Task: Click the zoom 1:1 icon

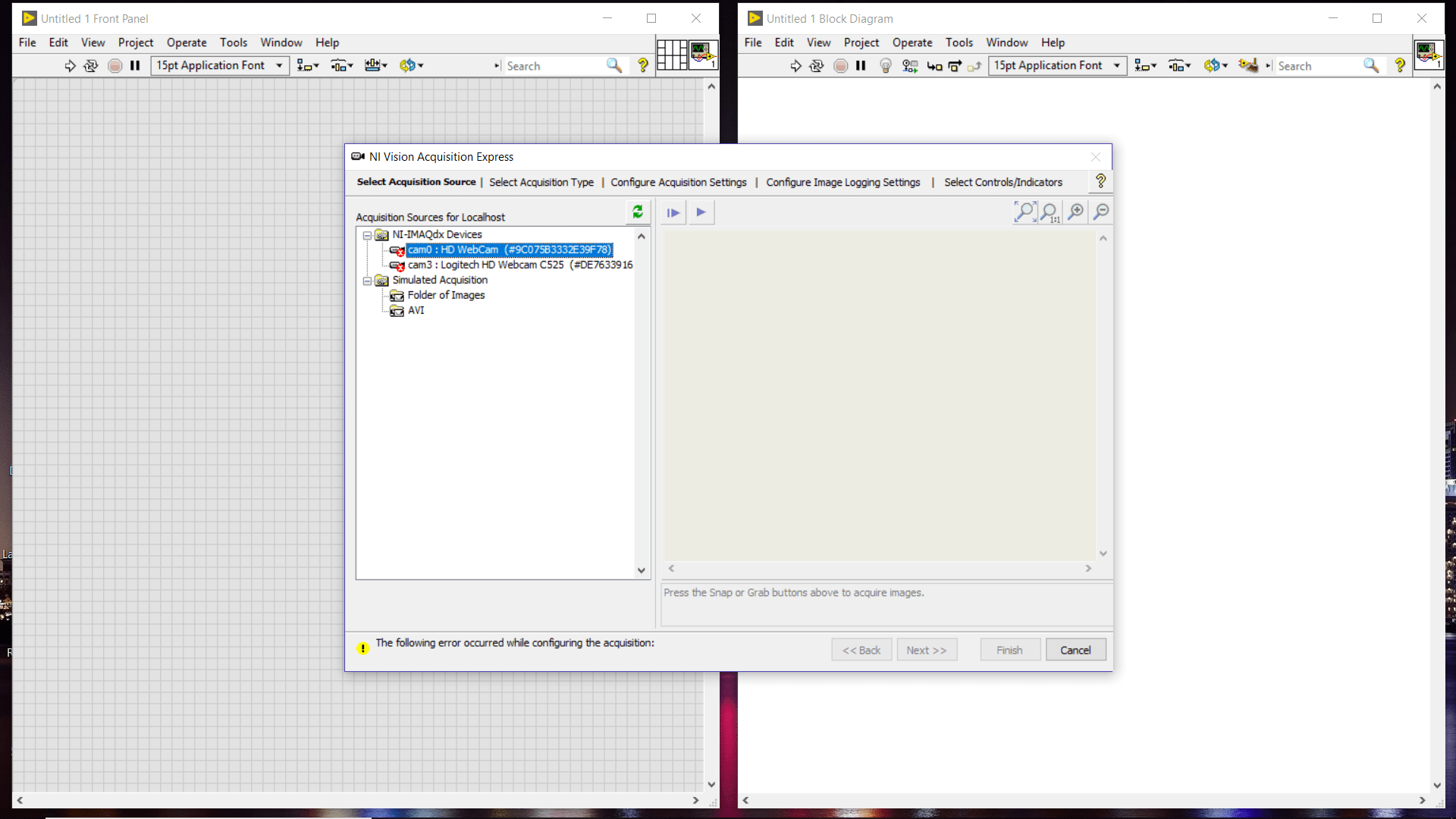Action: (1050, 212)
